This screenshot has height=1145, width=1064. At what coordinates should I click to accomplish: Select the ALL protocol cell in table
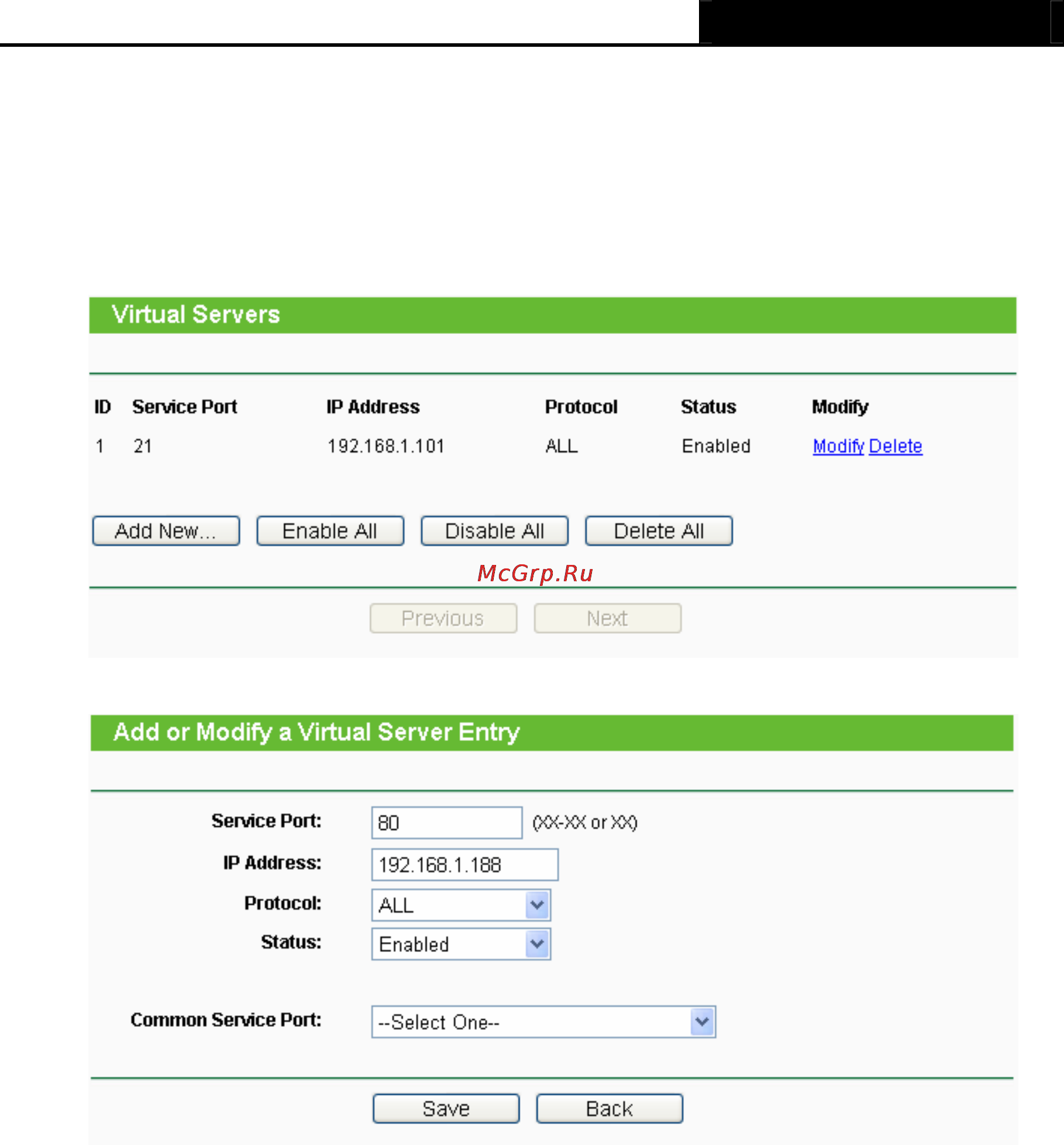562,446
